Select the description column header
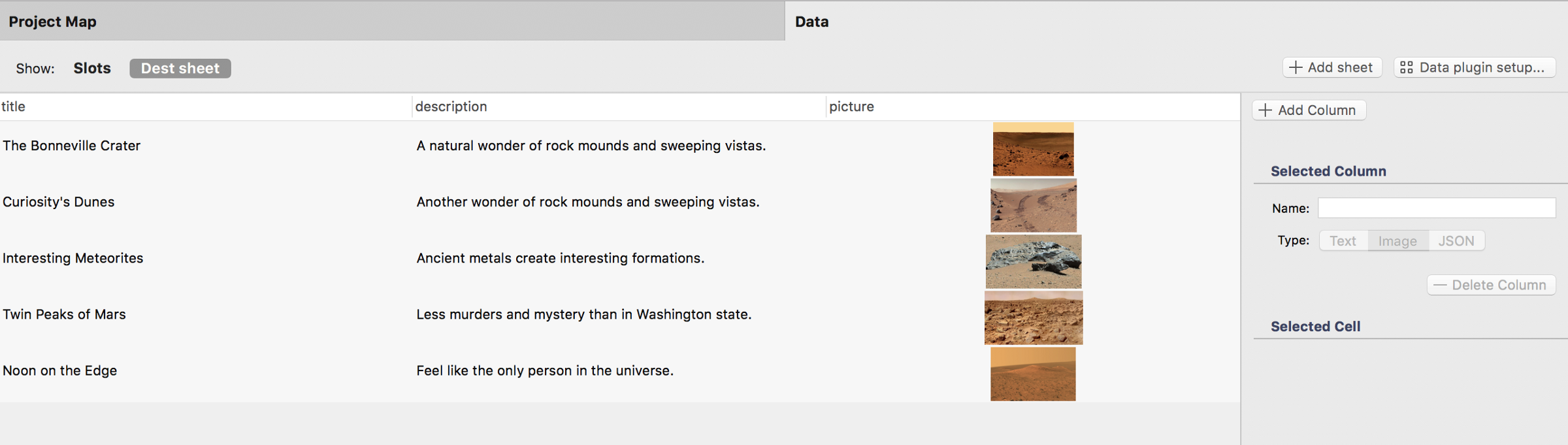This screenshot has height=445, width=1568. click(451, 107)
